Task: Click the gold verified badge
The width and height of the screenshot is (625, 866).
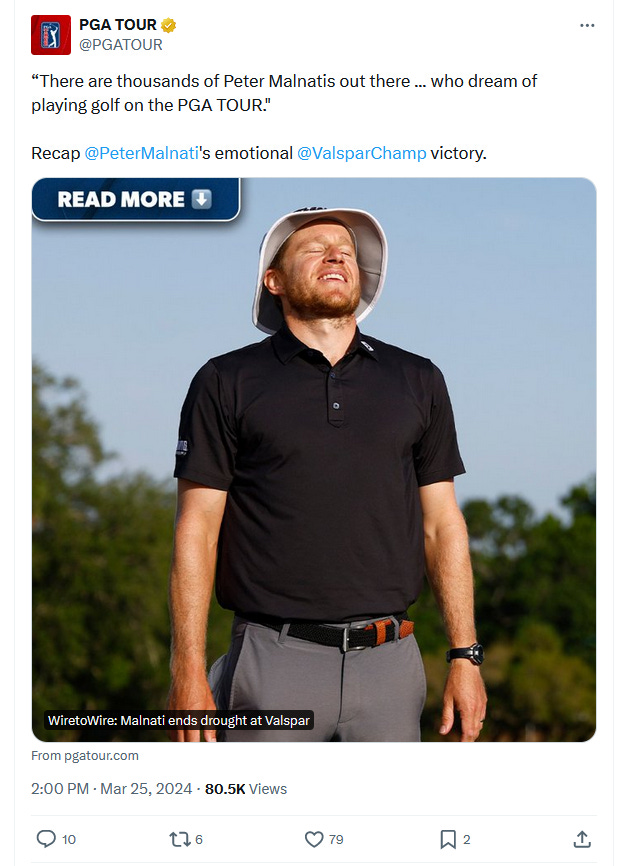Action: click(x=168, y=25)
